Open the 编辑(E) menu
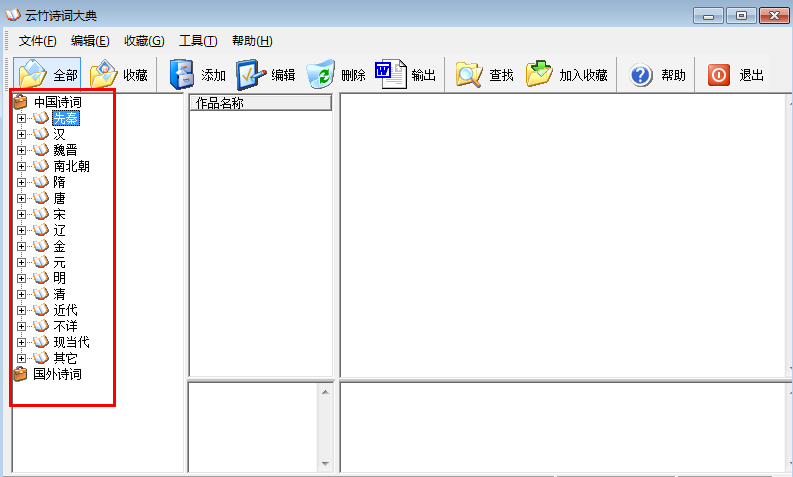 pyautogui.click(x=90, y=41)
